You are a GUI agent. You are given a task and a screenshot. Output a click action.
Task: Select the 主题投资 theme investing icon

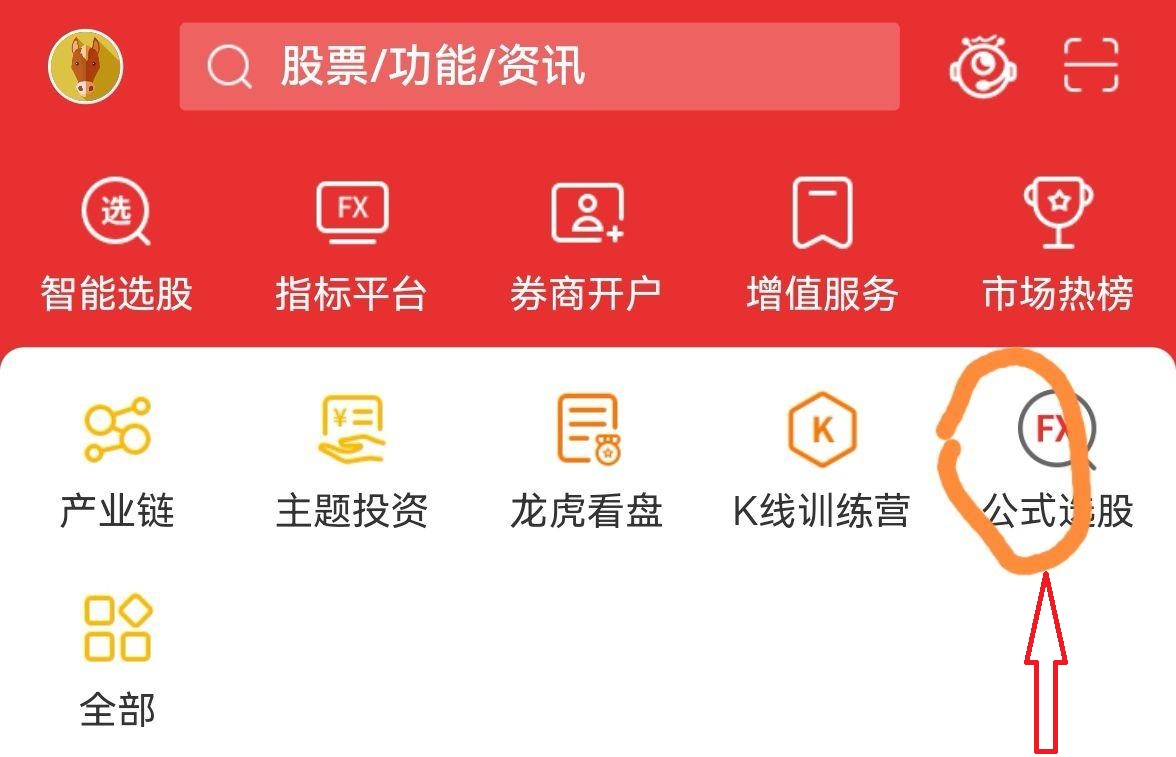click(x=352, y=429)
